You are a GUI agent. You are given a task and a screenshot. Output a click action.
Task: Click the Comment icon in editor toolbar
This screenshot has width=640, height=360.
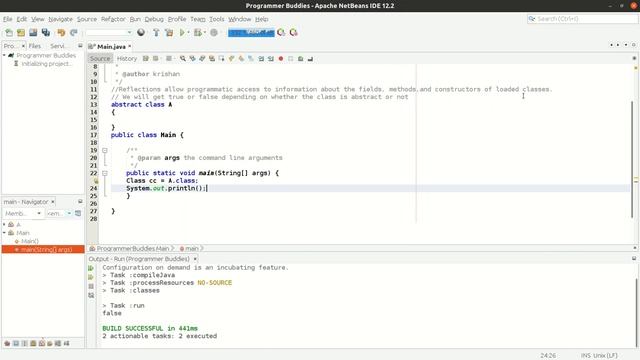tap(300, 59)
